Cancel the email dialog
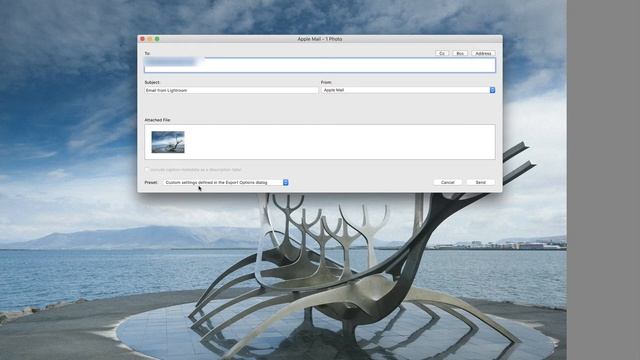 [447, 182]
